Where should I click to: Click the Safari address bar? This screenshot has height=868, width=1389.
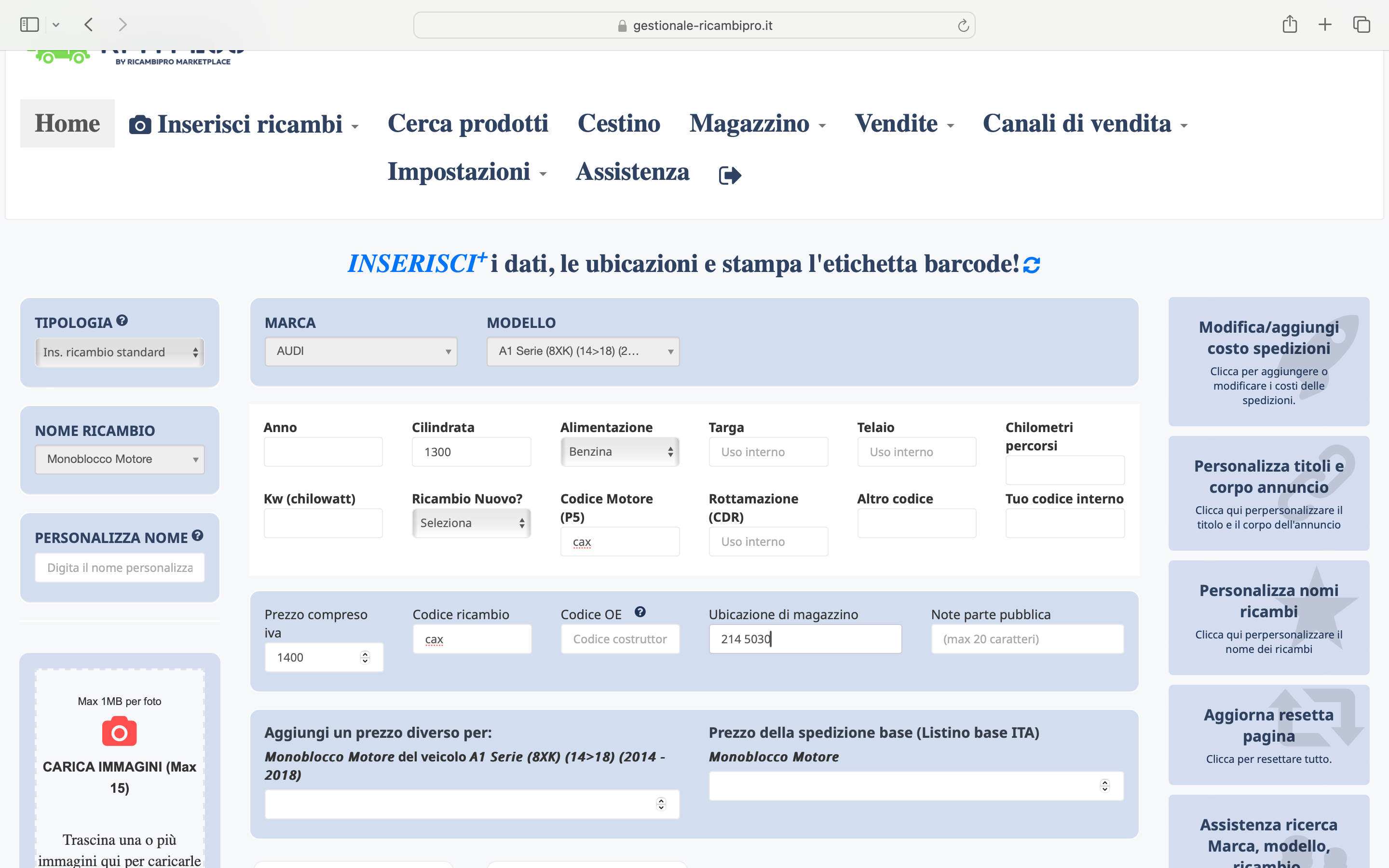[x=694, y=25]
